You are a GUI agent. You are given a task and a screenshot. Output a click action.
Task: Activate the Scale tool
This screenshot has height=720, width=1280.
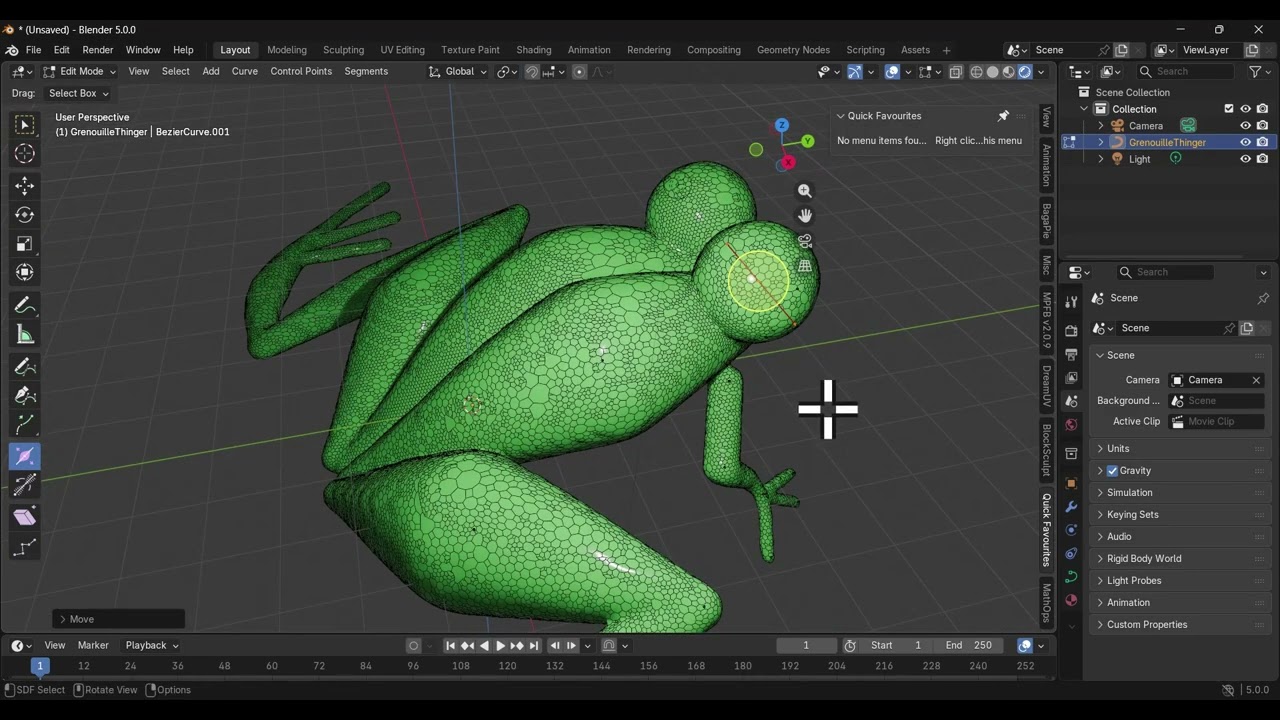point(25,244)
